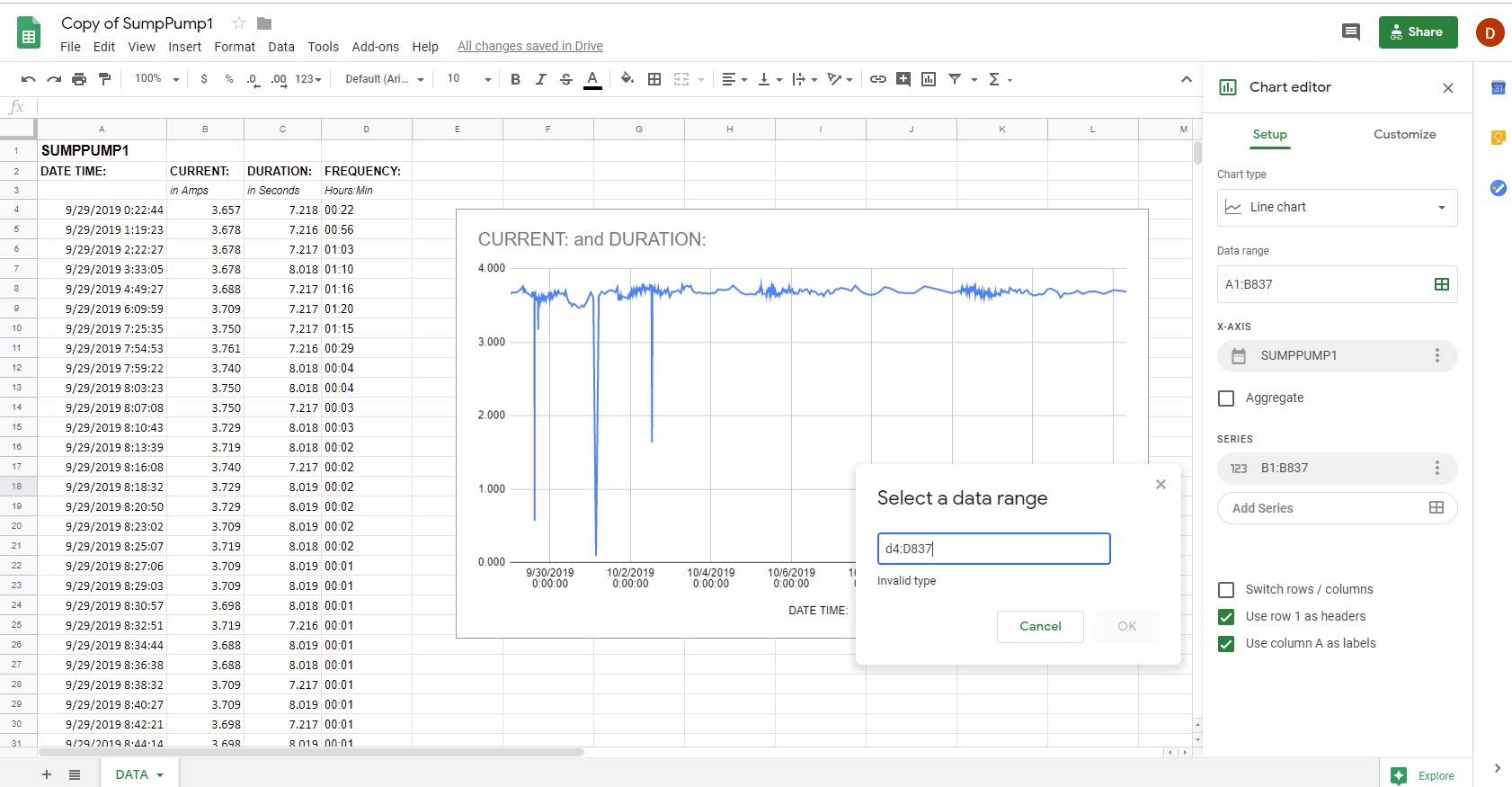Click the Add Series button
The image size is (1512, 787).
point(1338,508)
